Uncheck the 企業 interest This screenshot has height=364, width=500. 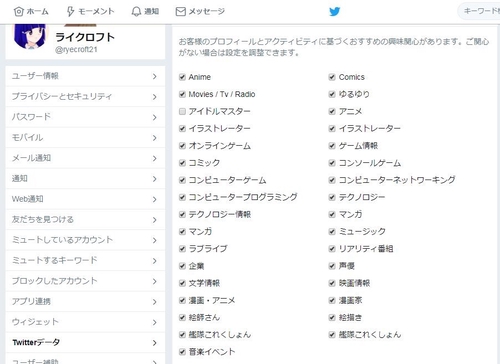point(182,266)
